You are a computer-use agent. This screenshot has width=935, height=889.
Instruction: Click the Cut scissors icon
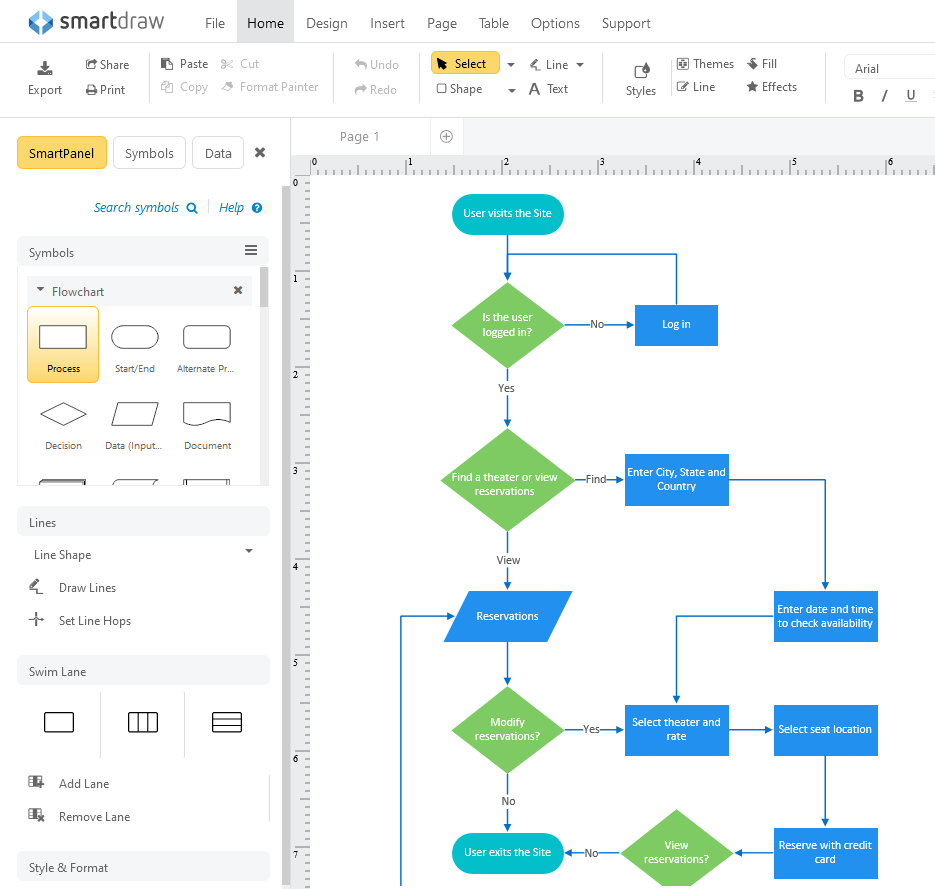(227, 64)
